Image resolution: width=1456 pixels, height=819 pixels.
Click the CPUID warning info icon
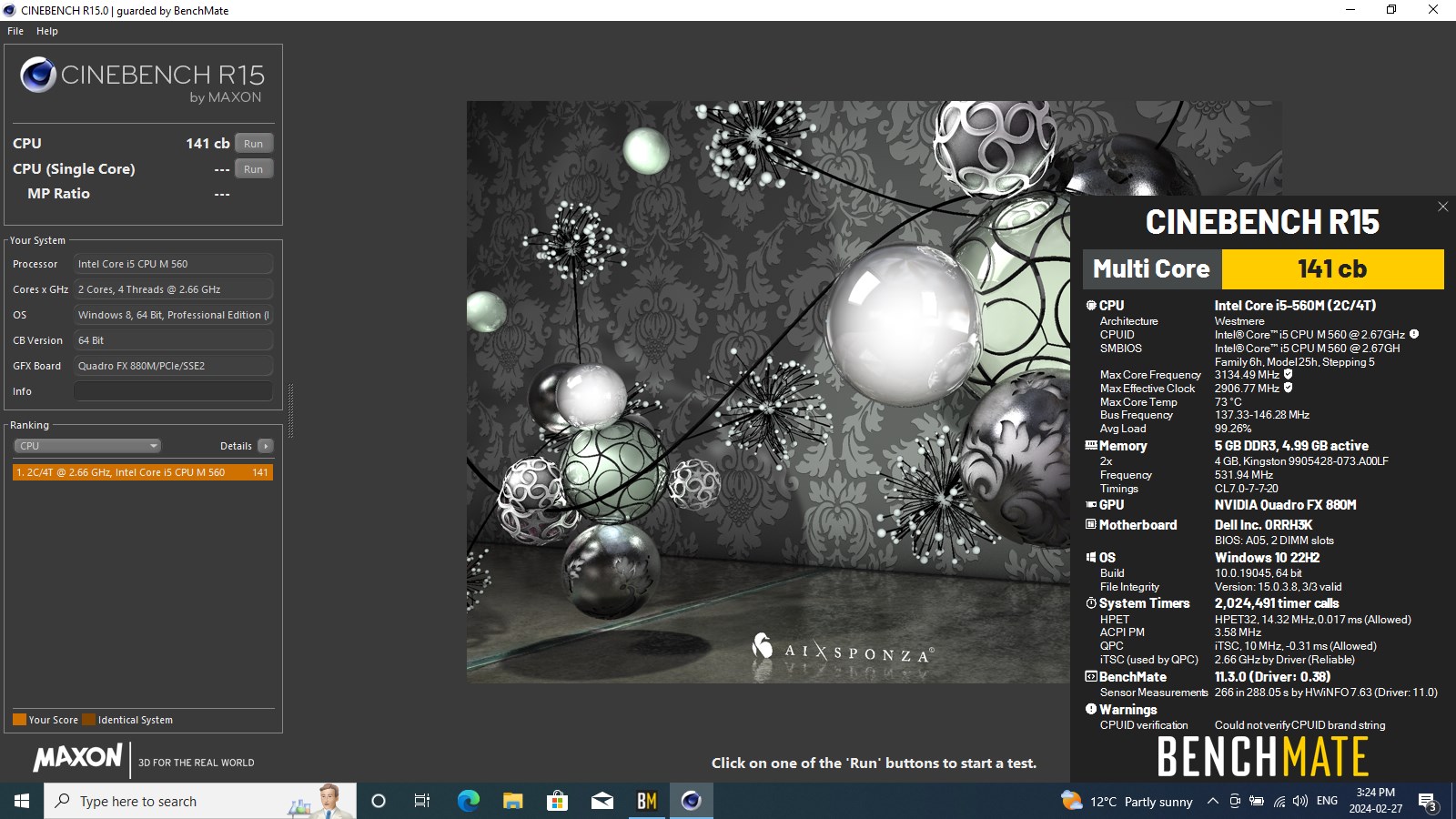click(1414, 335)
